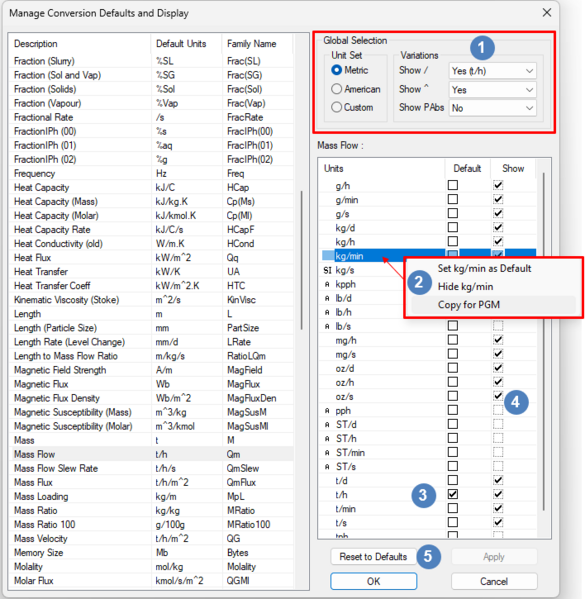Screen dimensions: 585x599
Task: Click the Default Units column header
Action: [186, 44]
